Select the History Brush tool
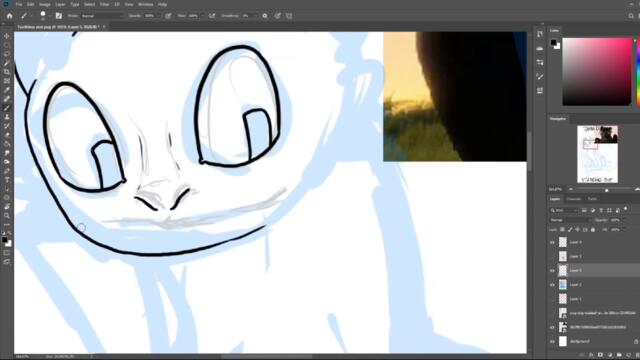 pyautogui.click(x=7, y=126)
